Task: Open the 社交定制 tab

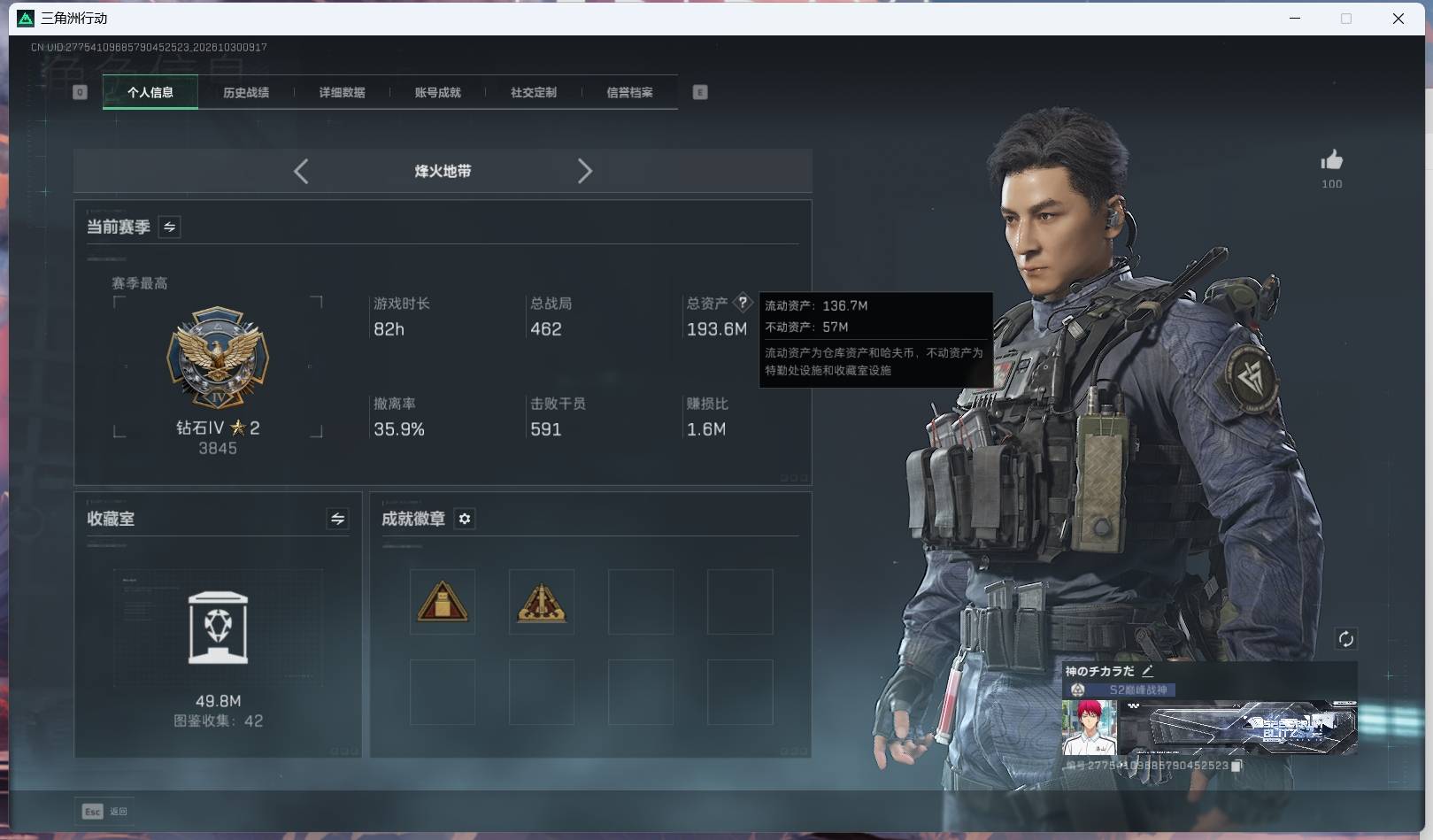Action: 533,92
